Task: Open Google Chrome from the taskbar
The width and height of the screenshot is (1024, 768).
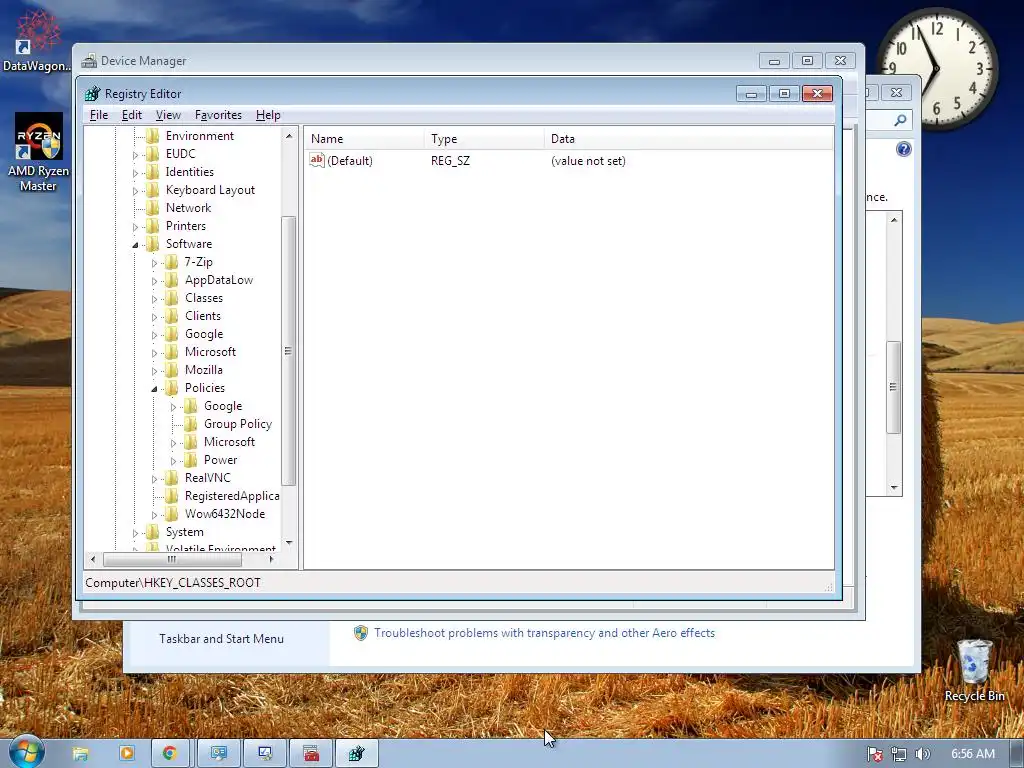Action: 170,754
